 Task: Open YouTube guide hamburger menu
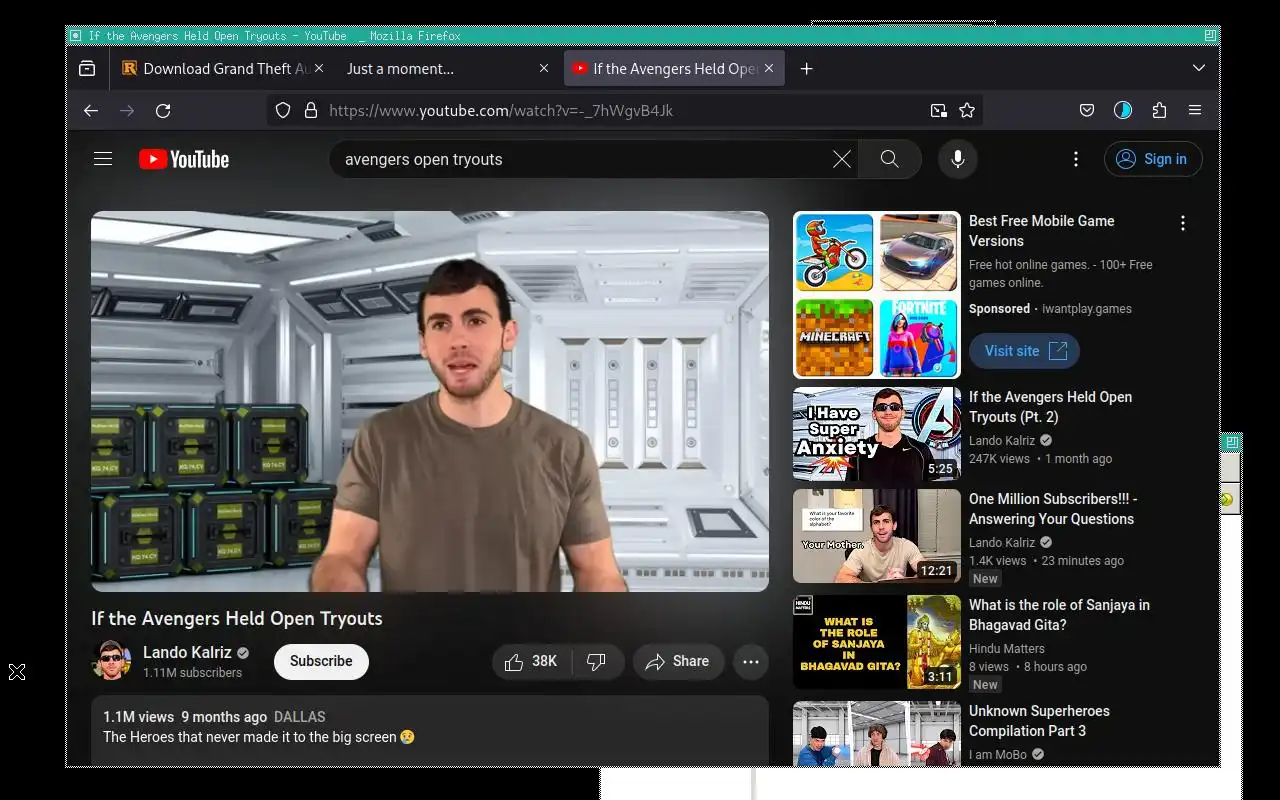click(x=103, y=159)
